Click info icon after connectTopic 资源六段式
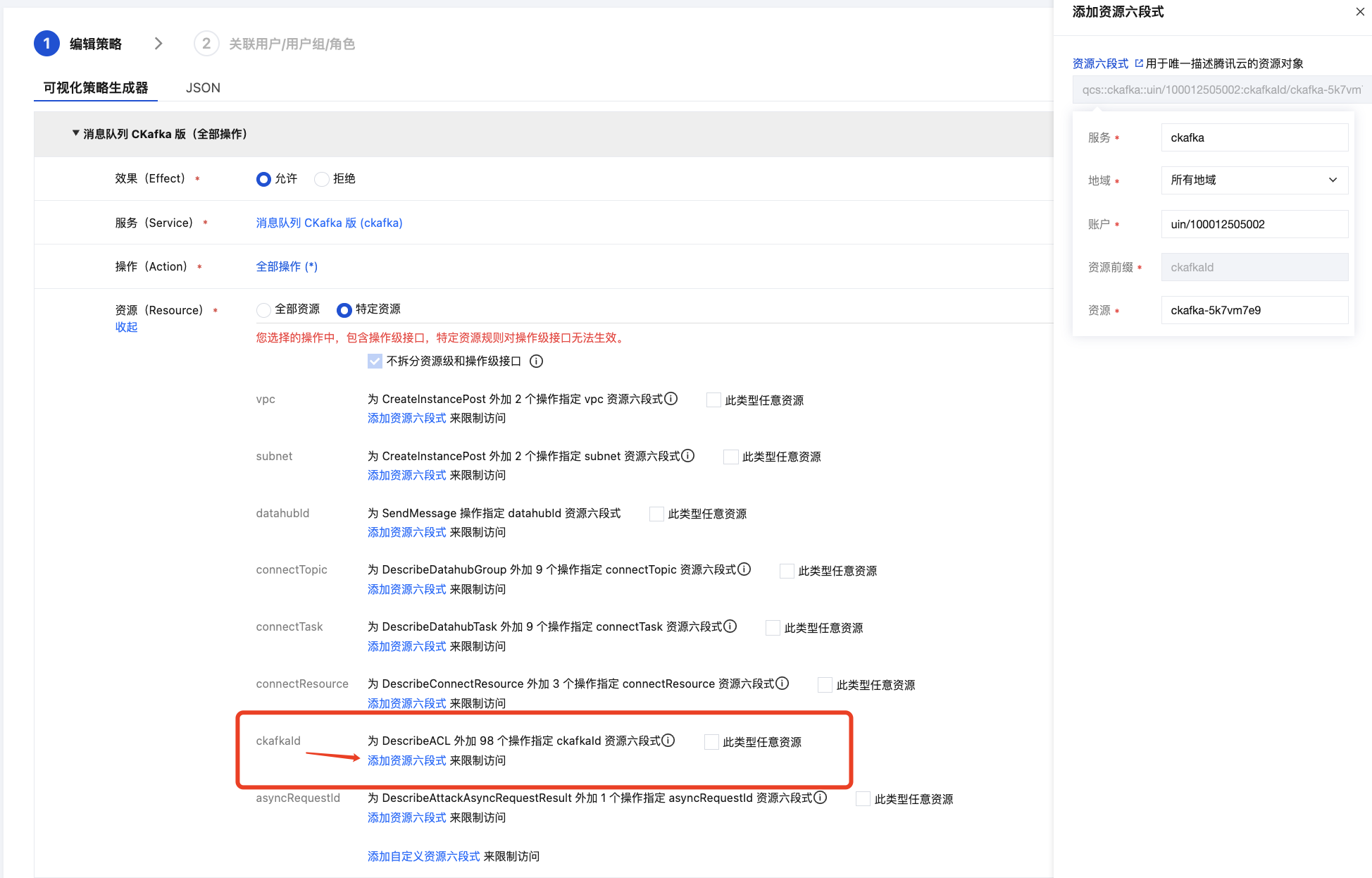This screenshot has width=1372, height=878. tap(744, 569)
